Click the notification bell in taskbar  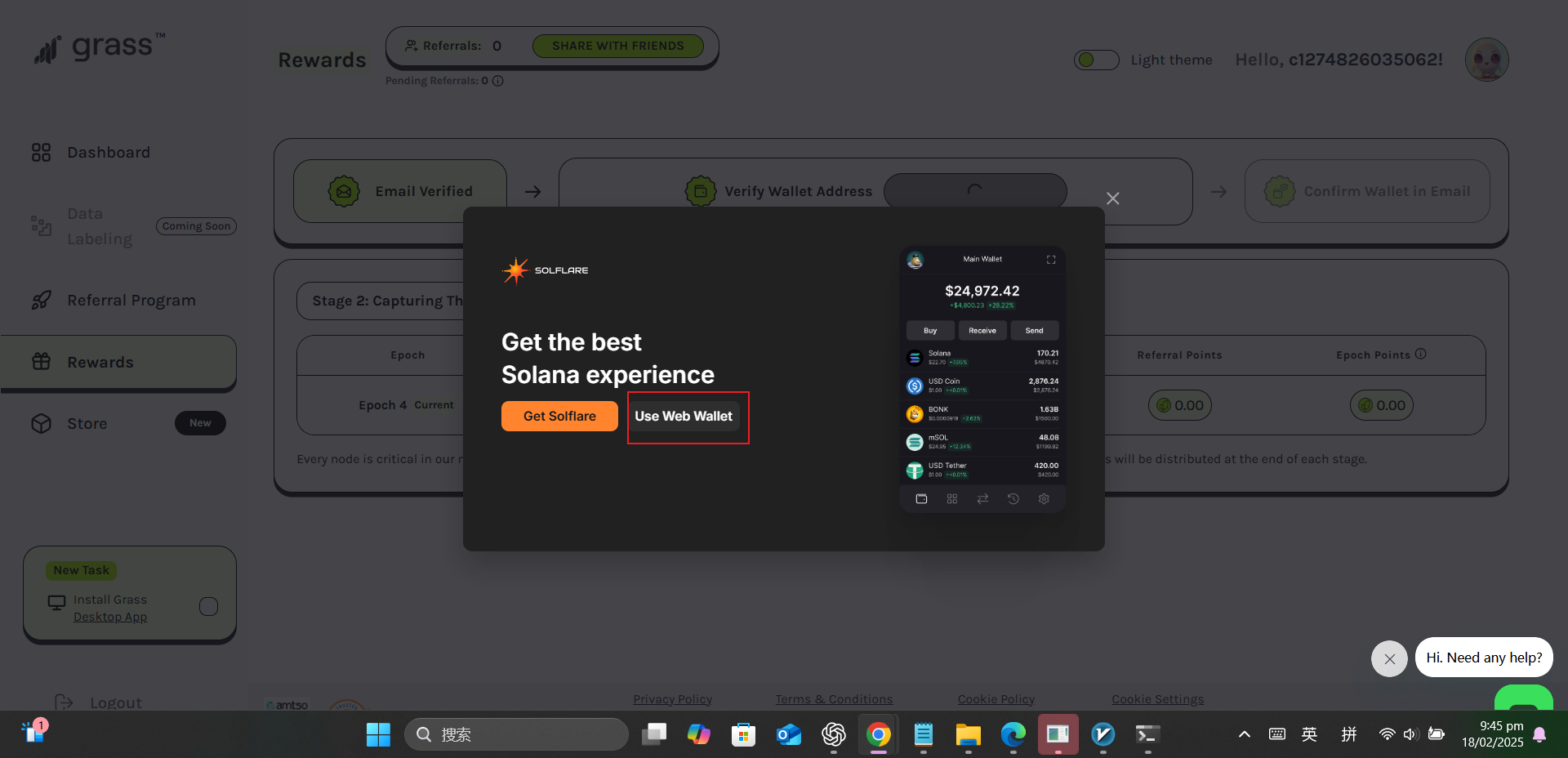[x=1540, y=734]
